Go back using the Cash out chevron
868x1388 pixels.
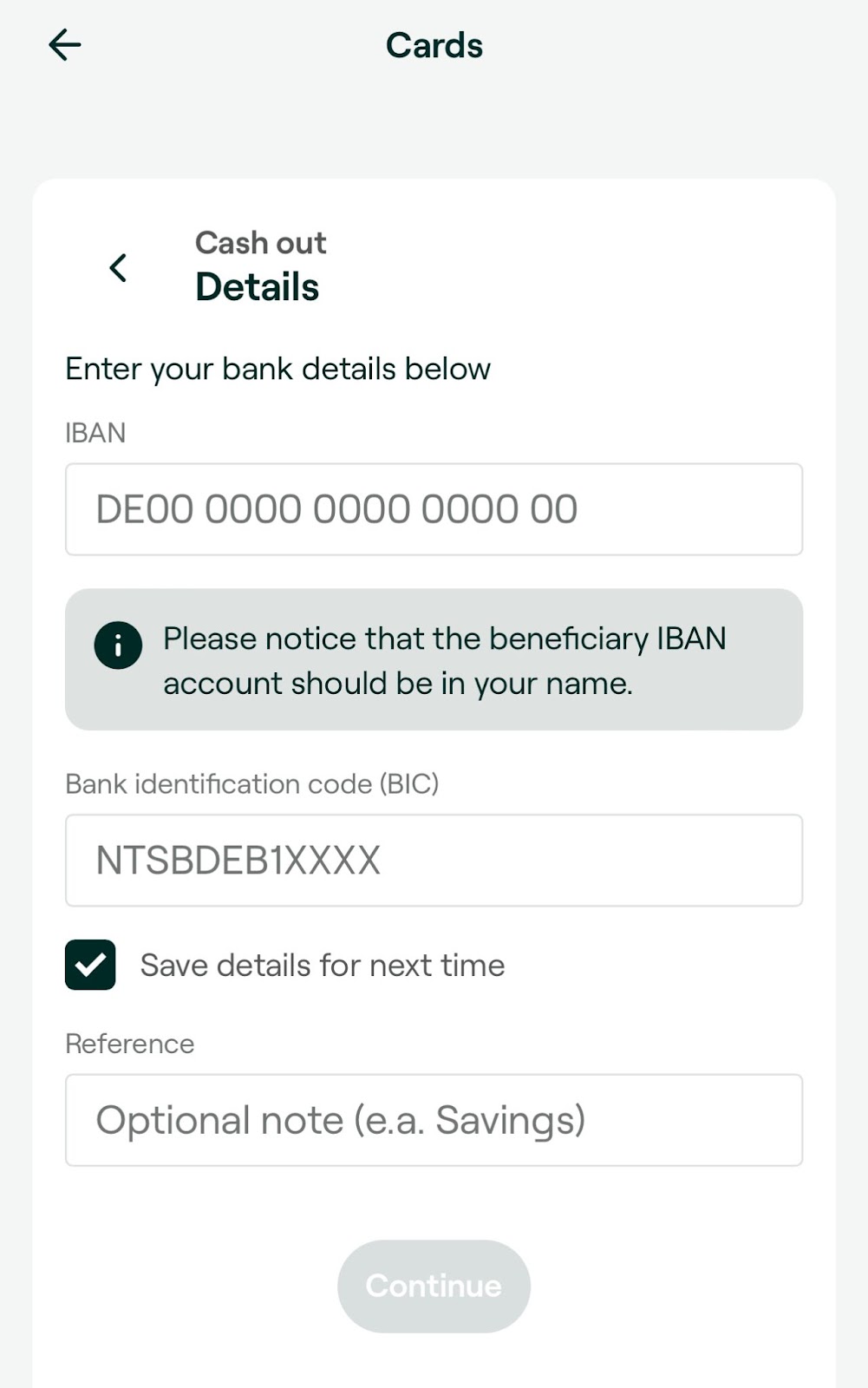(118, 268)
